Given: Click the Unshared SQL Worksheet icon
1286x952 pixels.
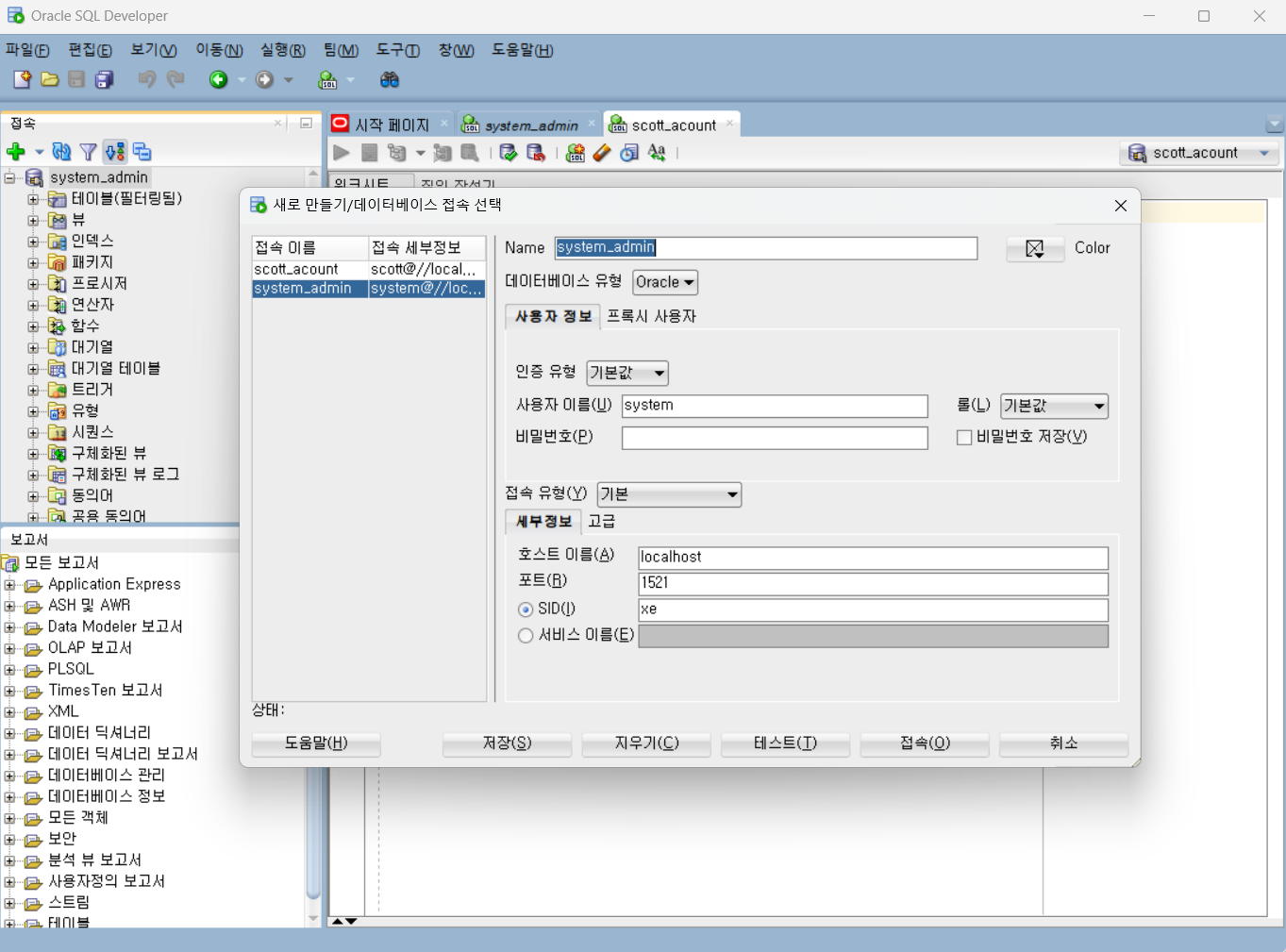Looking at the screenshot, I should (576, 153).
